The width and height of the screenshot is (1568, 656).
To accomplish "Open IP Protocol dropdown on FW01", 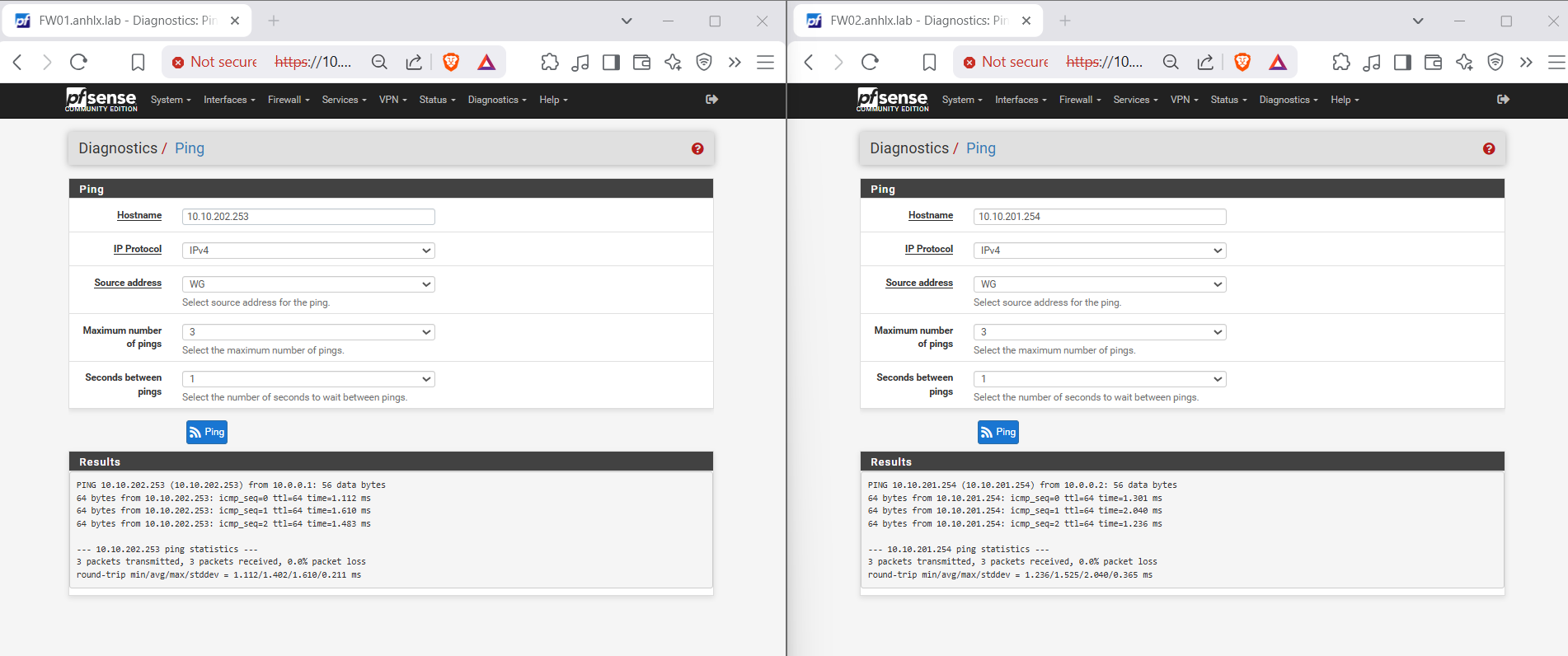I will 308,251.
